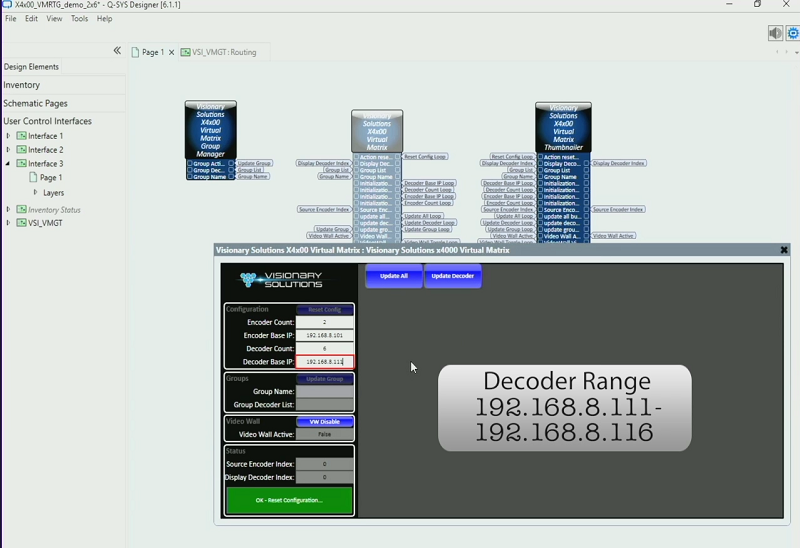Click the Interface 2 UCI icon
Image resolution: width=800 pixels, height=548 pixels.
pyautogui.click(x=21, y=150)
